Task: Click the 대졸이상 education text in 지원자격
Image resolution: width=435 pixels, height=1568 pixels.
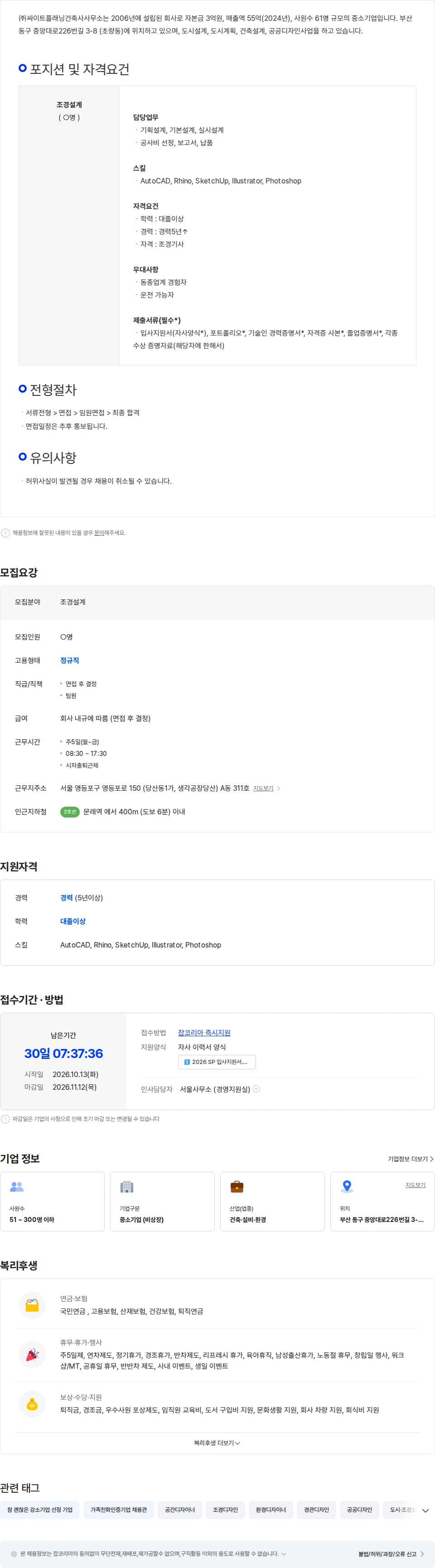Action: [x=72, y=921]
